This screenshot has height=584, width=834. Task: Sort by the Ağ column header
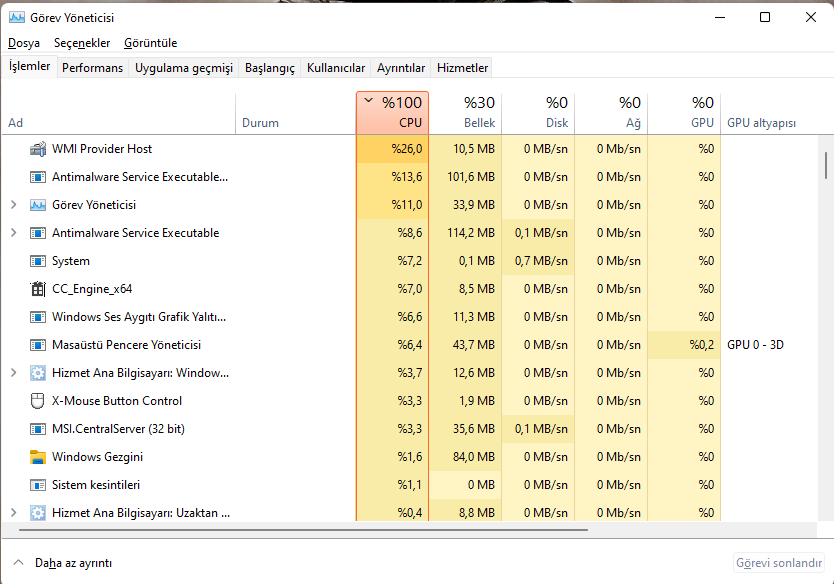[611, 113]
